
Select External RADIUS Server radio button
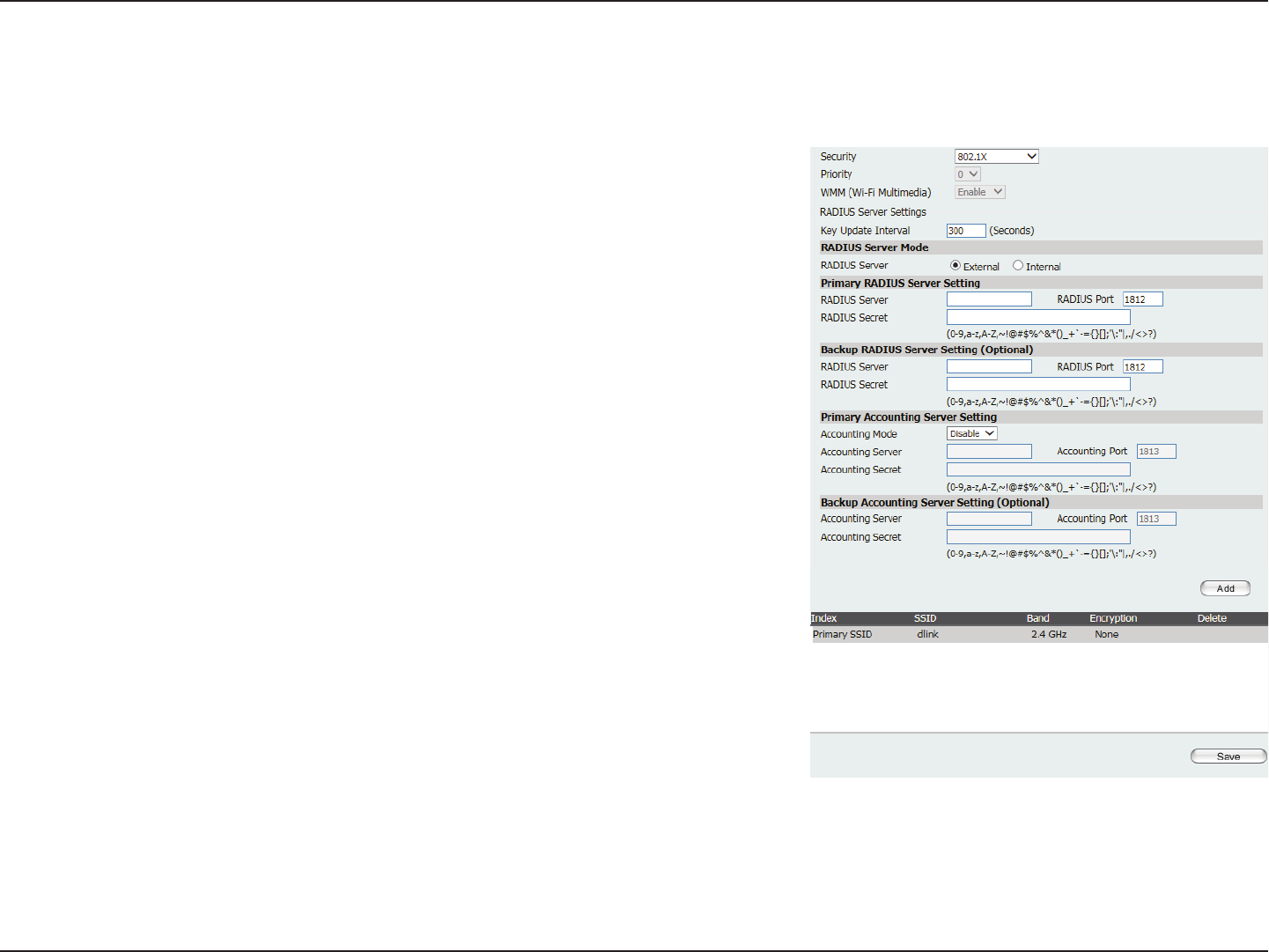(x=955, y=265)
